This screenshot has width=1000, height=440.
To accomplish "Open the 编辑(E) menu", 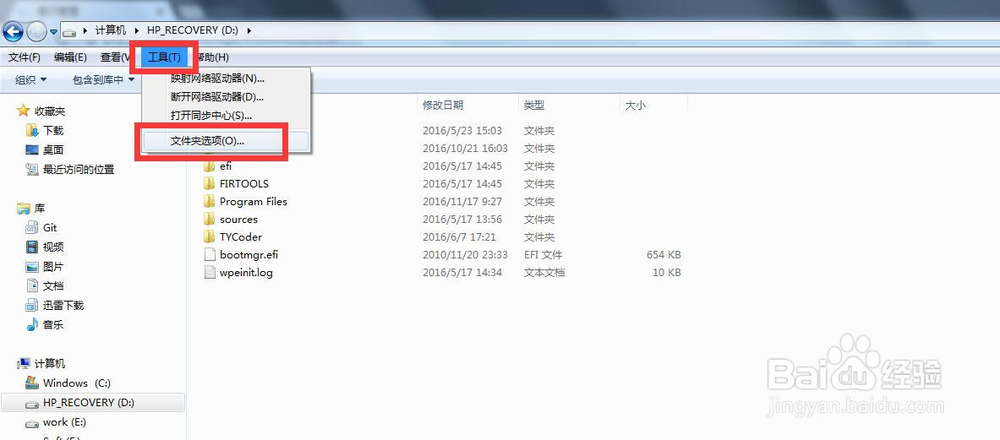I will tap(70, 57).
